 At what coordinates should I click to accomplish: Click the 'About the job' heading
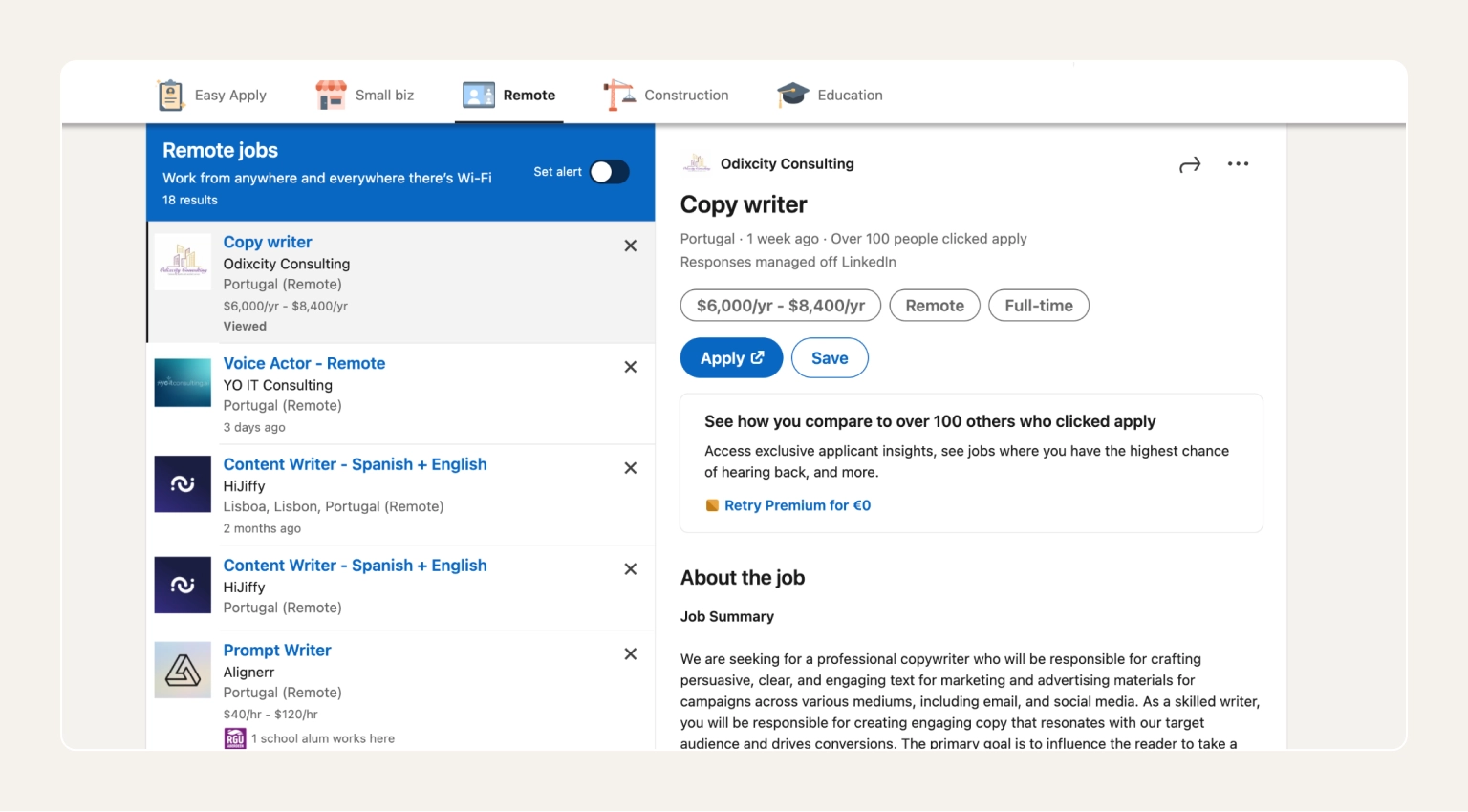pos(743,578)
